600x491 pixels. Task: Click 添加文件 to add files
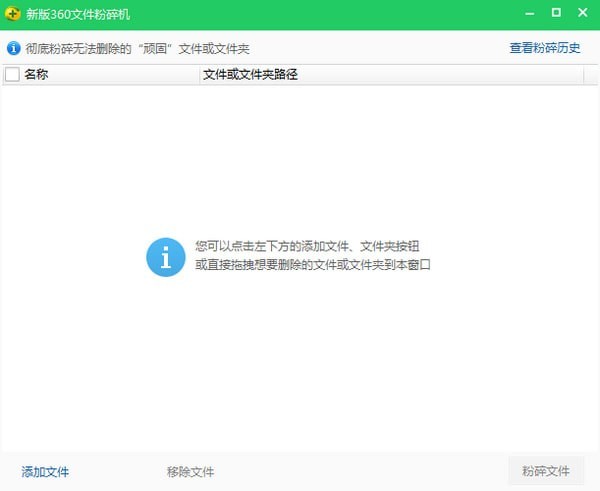(45, 472)
